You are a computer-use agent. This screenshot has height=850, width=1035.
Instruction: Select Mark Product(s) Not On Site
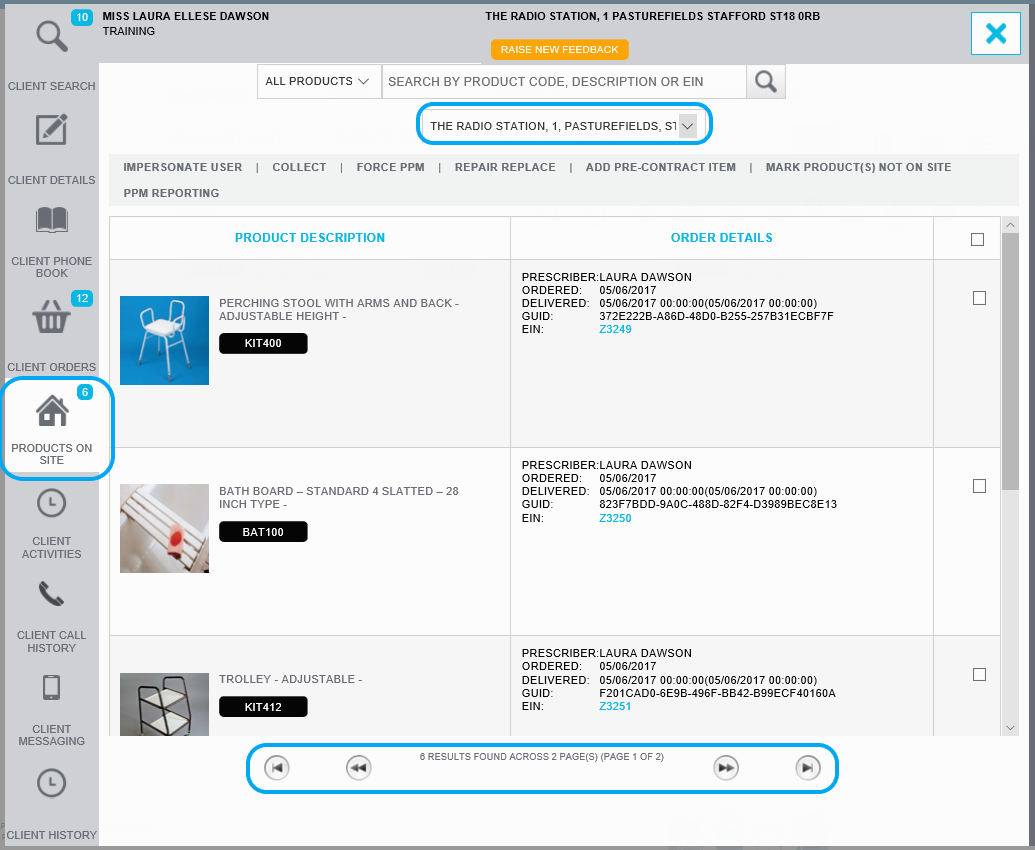(858, 168)
